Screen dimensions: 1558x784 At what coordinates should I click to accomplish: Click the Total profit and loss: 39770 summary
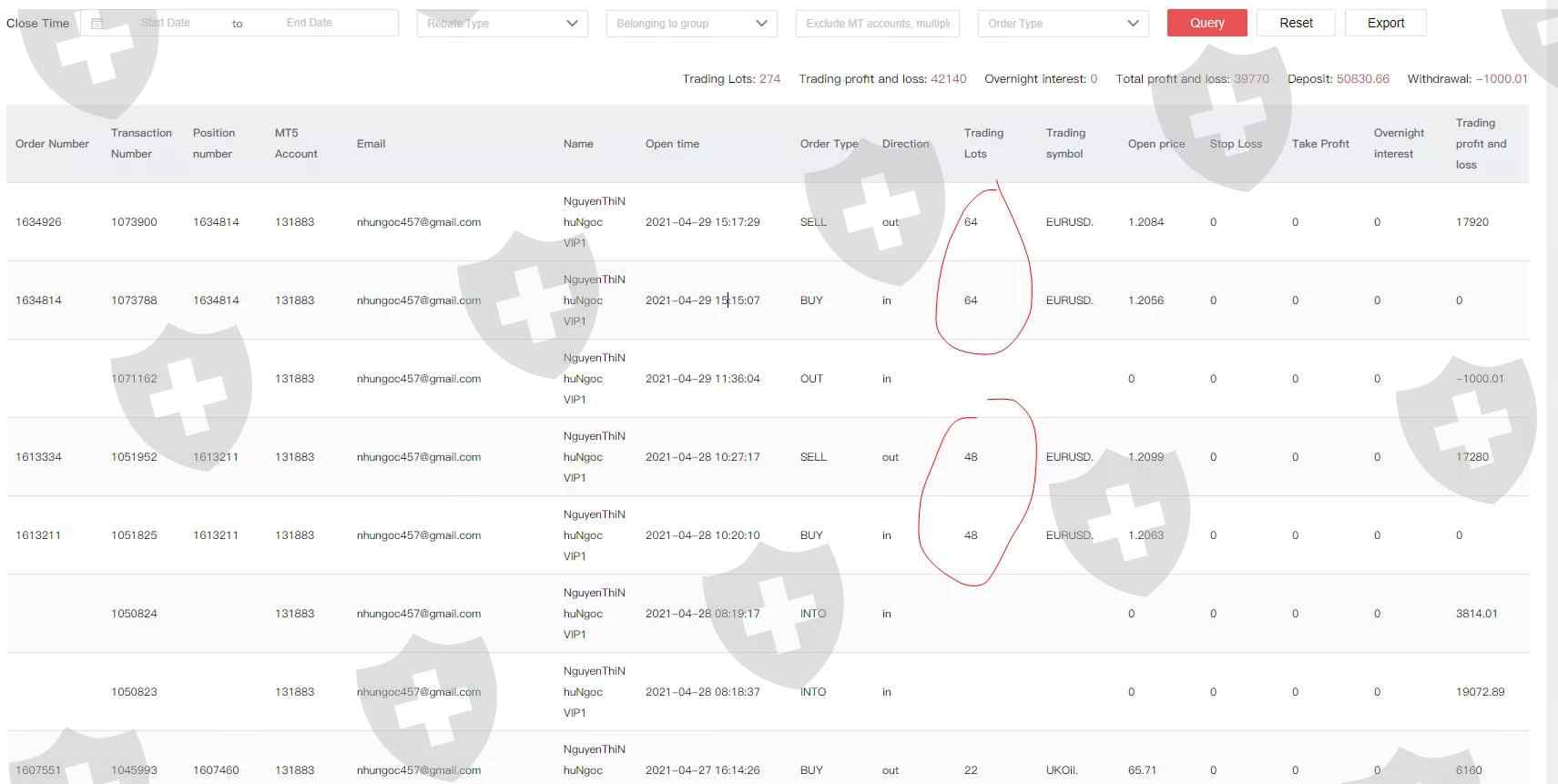[1192, 79]
